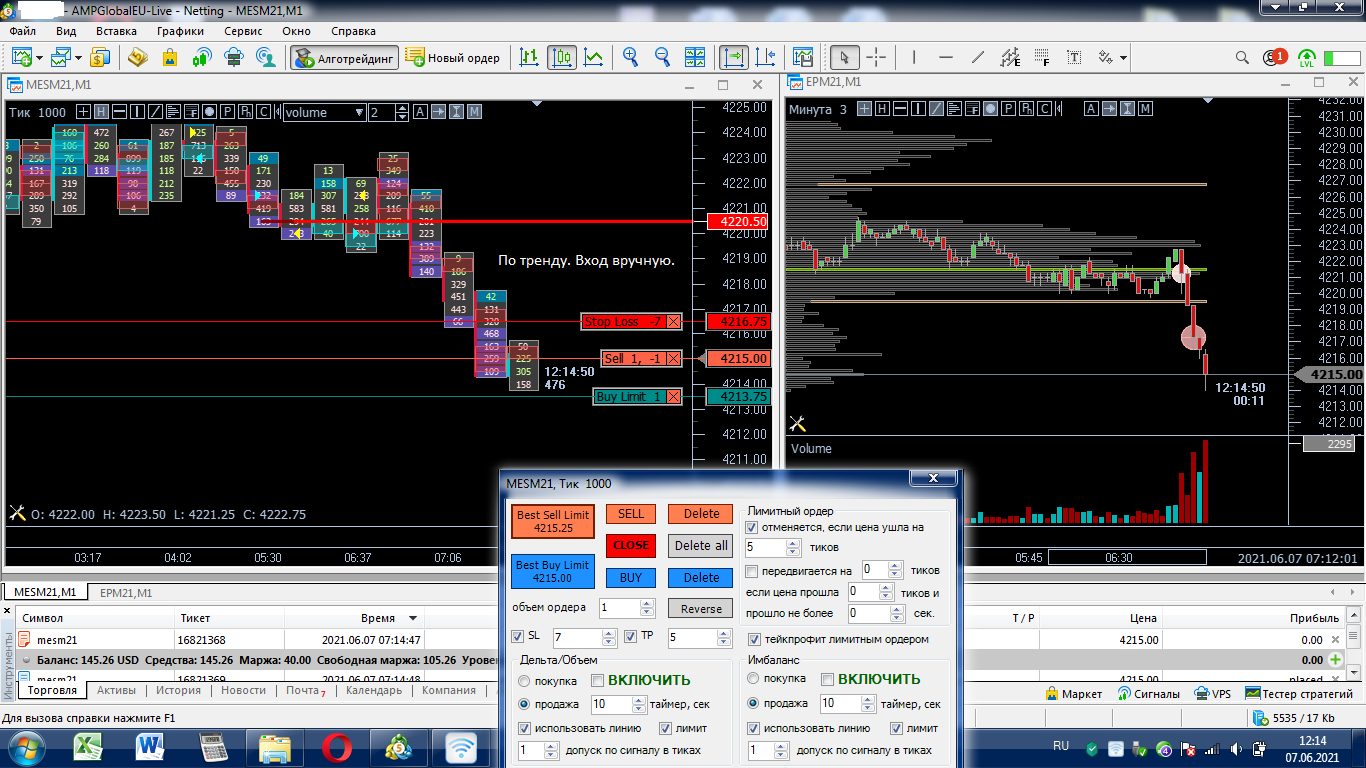Click the Best Sell Limit 4215.25 button
The image size is (1366, 768).
[x=553, y=522]
